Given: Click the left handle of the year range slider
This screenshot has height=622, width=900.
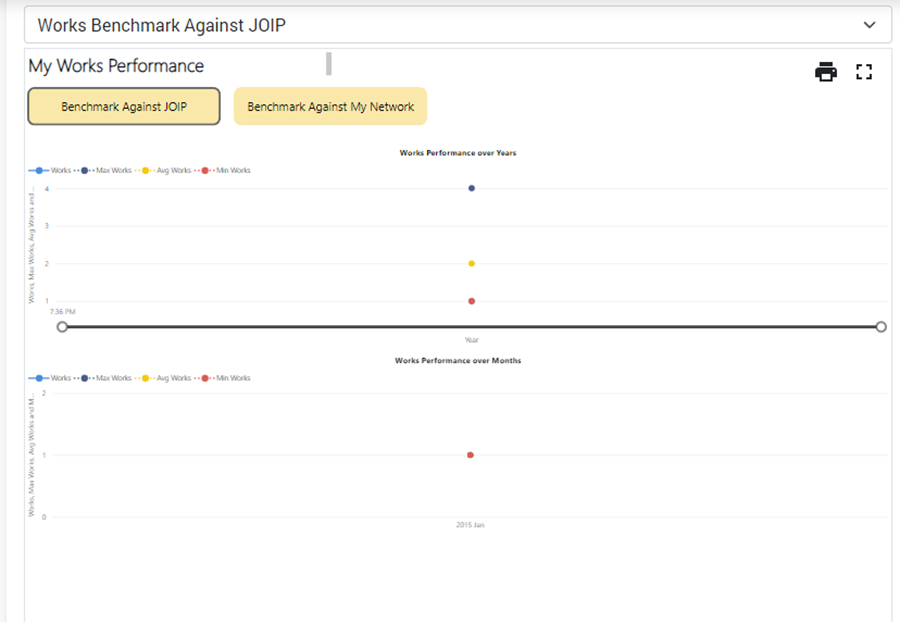Looking at the screenshot, I should pyautogui.click(x=62, y=327).
